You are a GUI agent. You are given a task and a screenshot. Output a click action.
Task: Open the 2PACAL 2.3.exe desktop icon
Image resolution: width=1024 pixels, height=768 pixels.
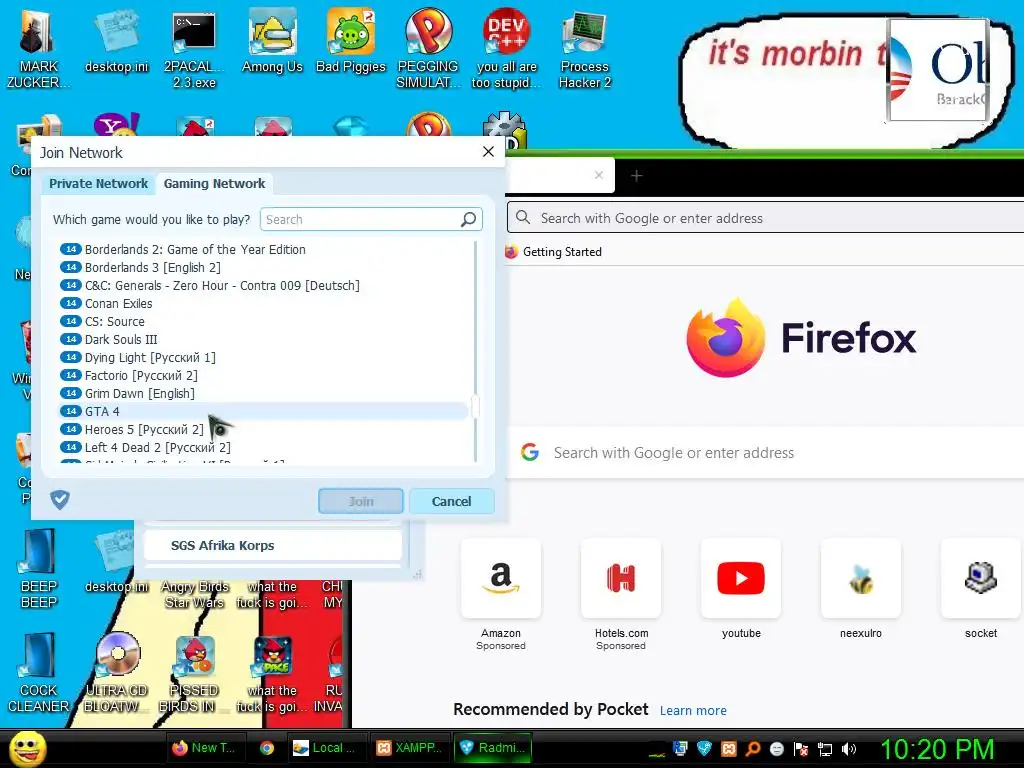pos(194,49)
